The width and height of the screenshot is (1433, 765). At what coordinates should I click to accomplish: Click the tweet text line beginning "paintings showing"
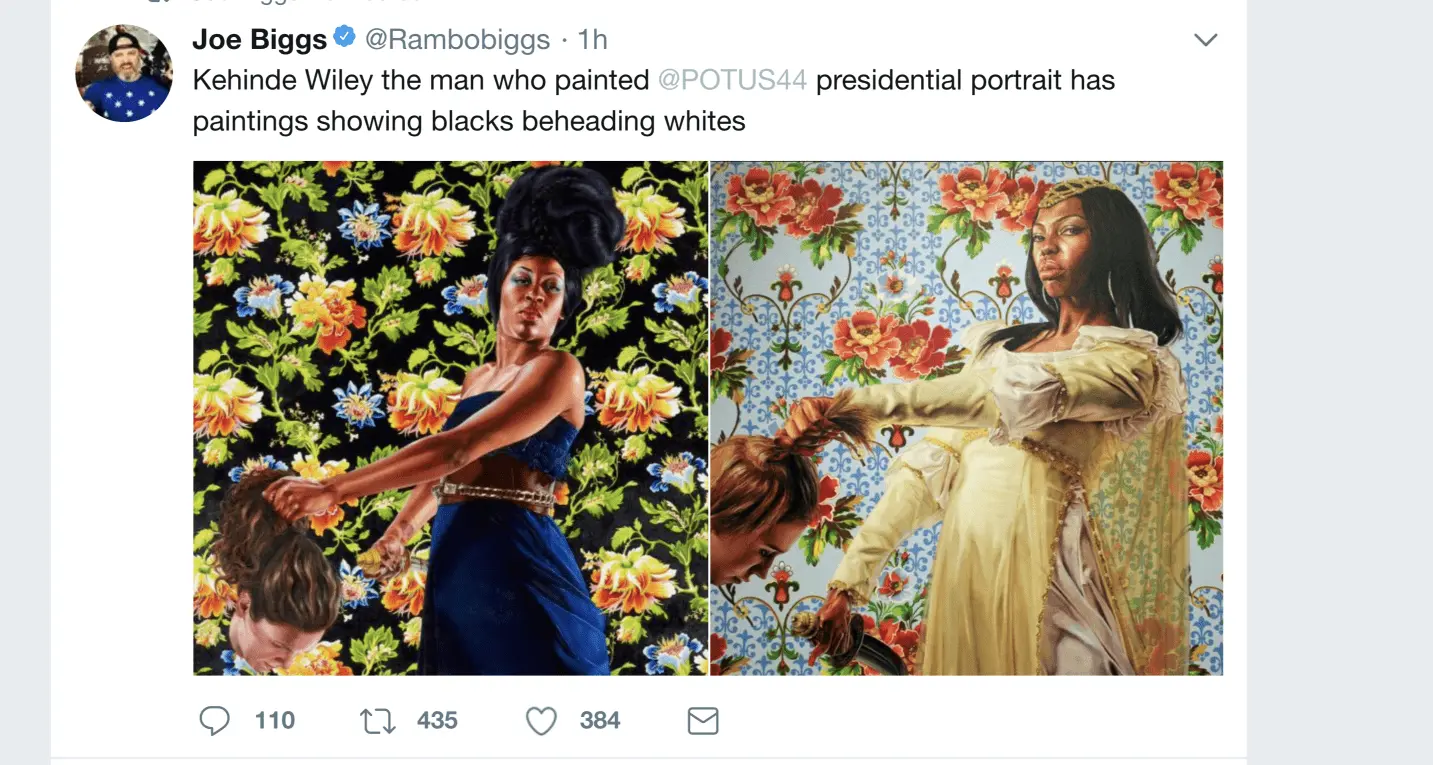[468, 121]
